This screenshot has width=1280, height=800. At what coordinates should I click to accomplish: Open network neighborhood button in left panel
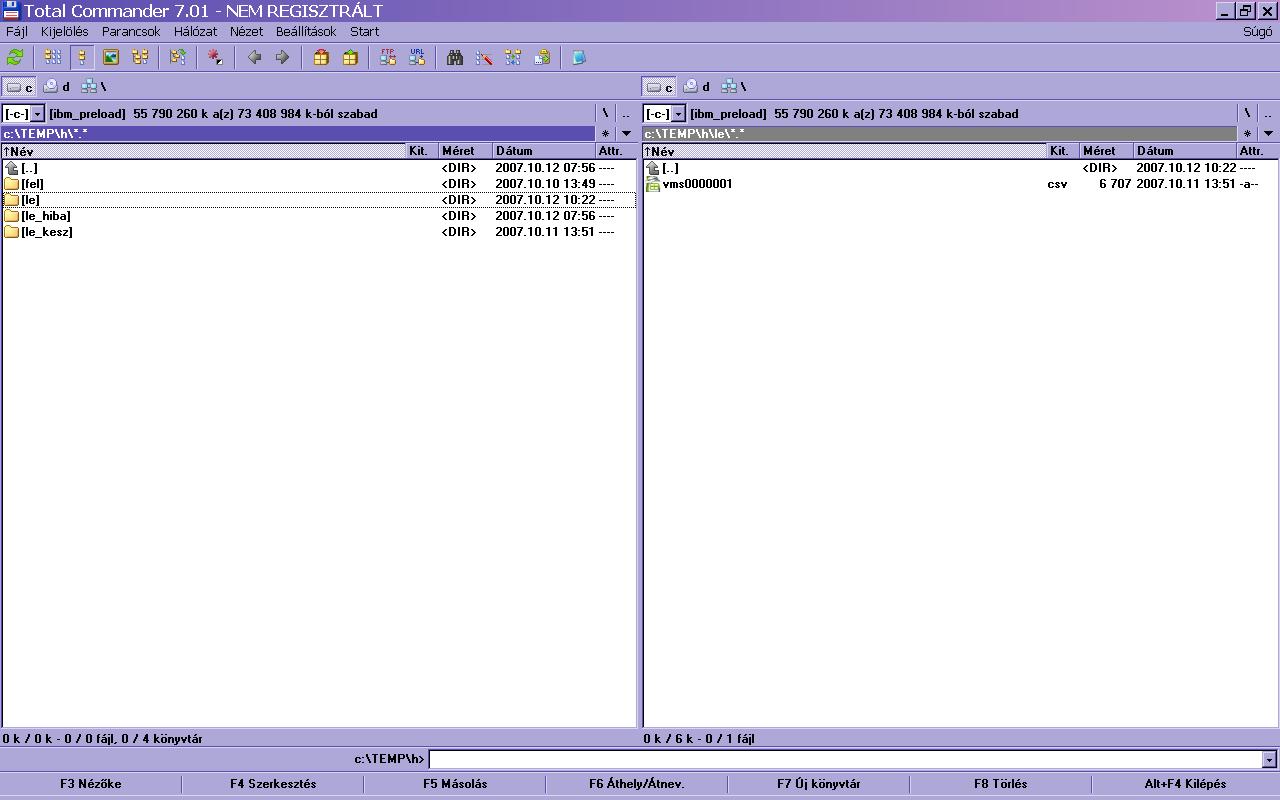pos(93,87)
